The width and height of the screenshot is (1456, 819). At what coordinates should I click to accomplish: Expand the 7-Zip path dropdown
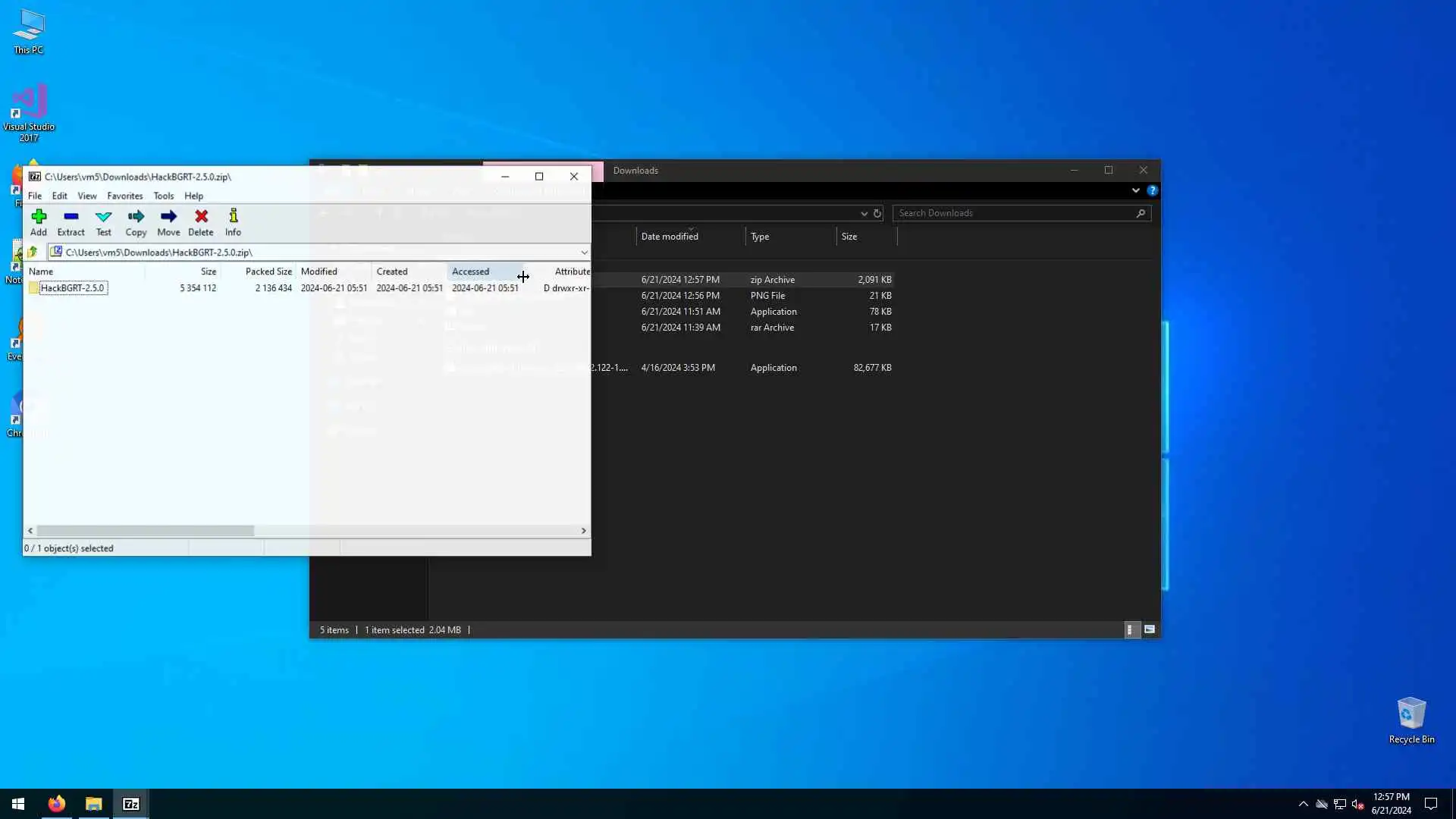[x=584, y=253]
